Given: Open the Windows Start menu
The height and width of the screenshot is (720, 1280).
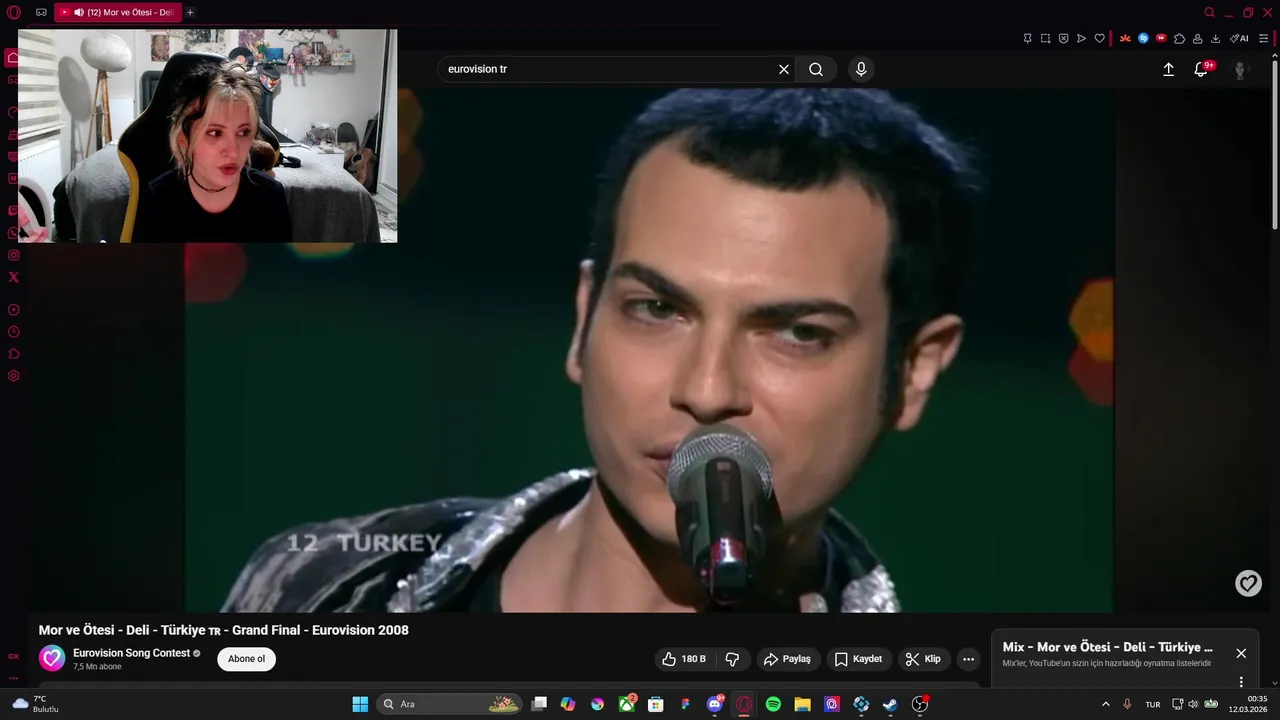Looking at the screenshot, I should (x=360, y=704).
